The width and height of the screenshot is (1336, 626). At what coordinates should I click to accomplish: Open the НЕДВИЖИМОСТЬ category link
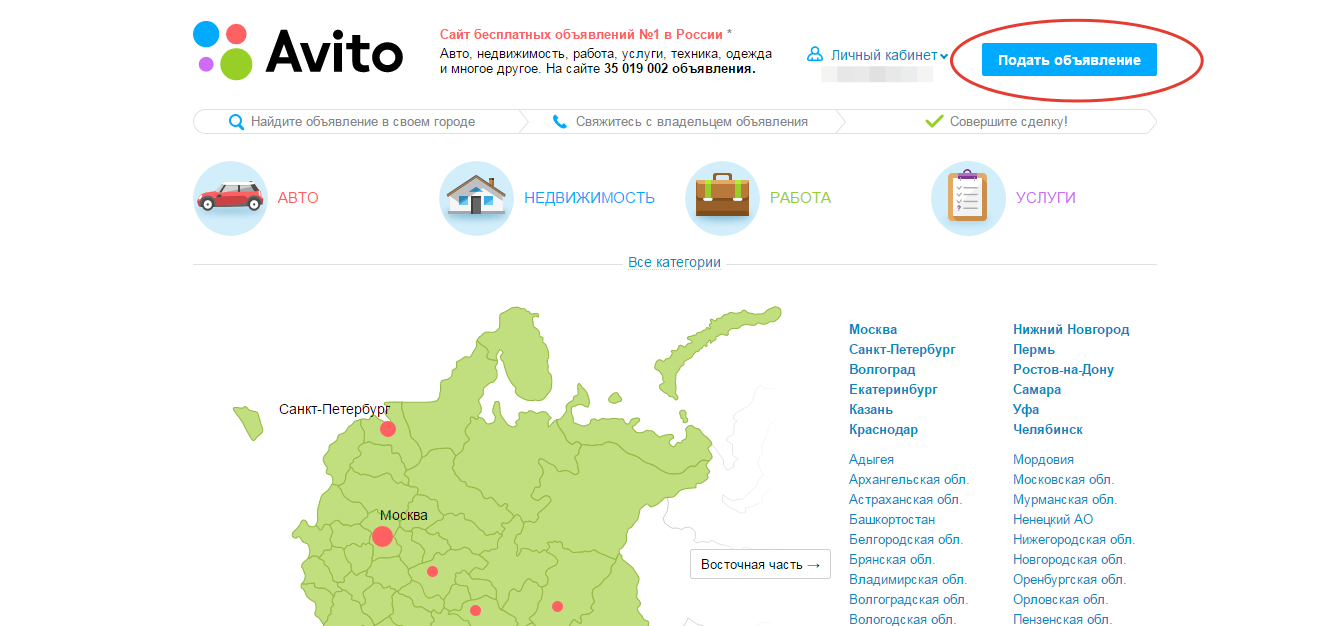tap(590, 198)
